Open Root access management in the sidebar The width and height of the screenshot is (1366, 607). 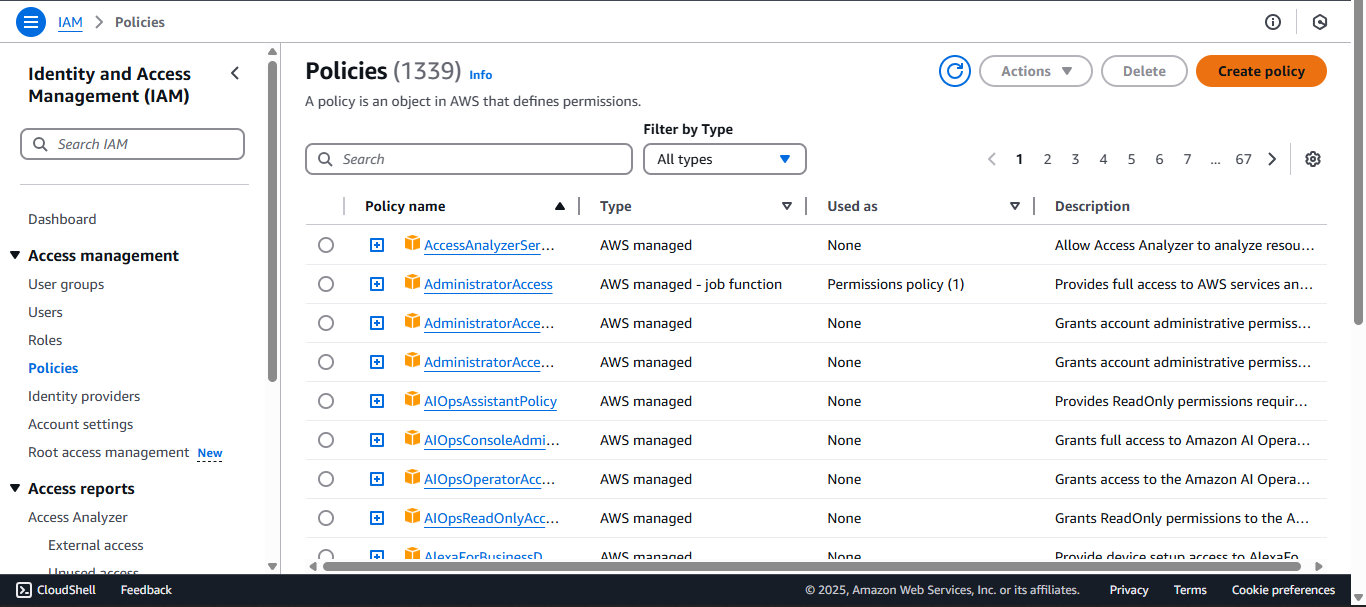[108, 452]
